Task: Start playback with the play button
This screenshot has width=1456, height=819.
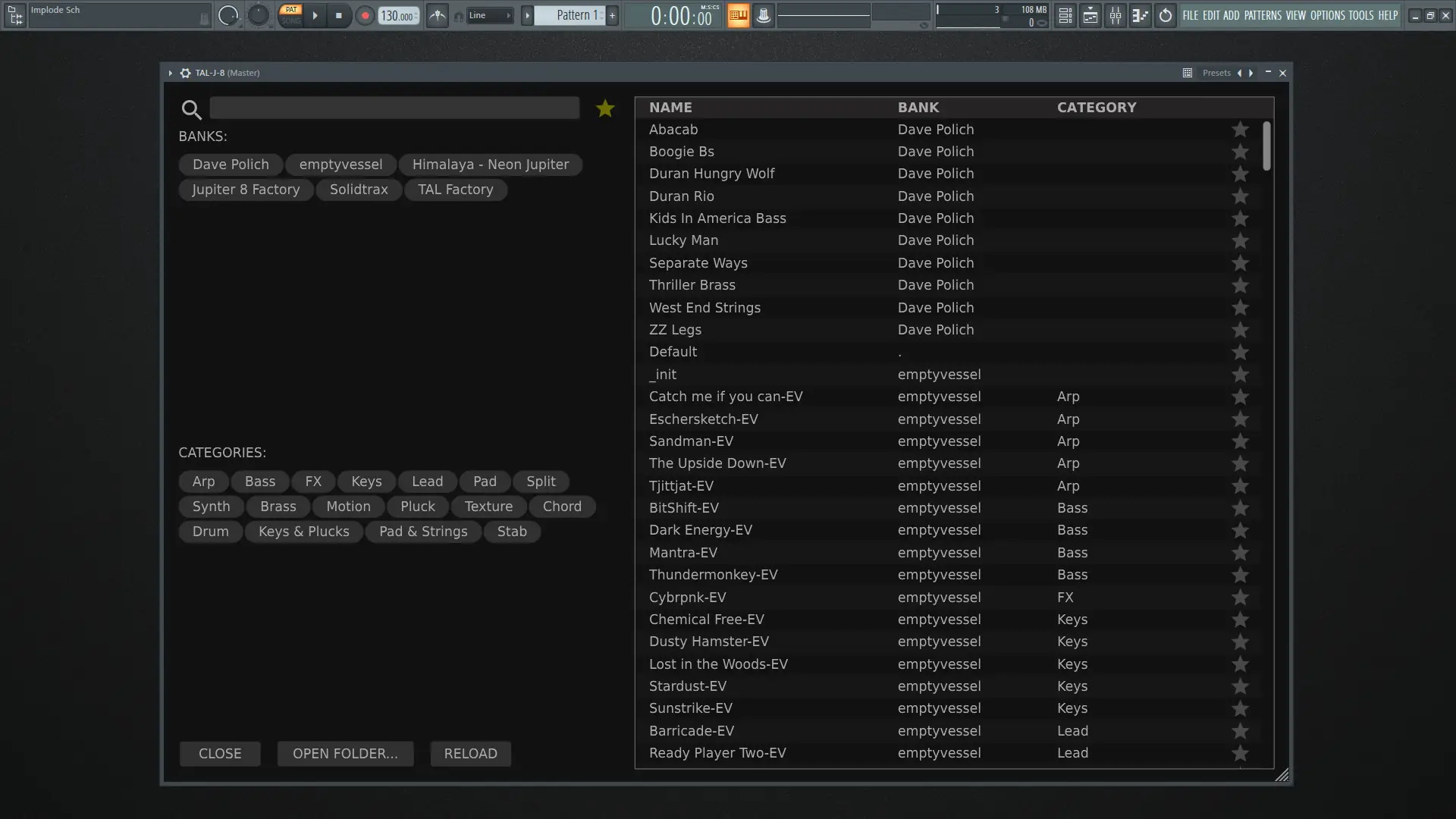Action: tap(315, 15)
